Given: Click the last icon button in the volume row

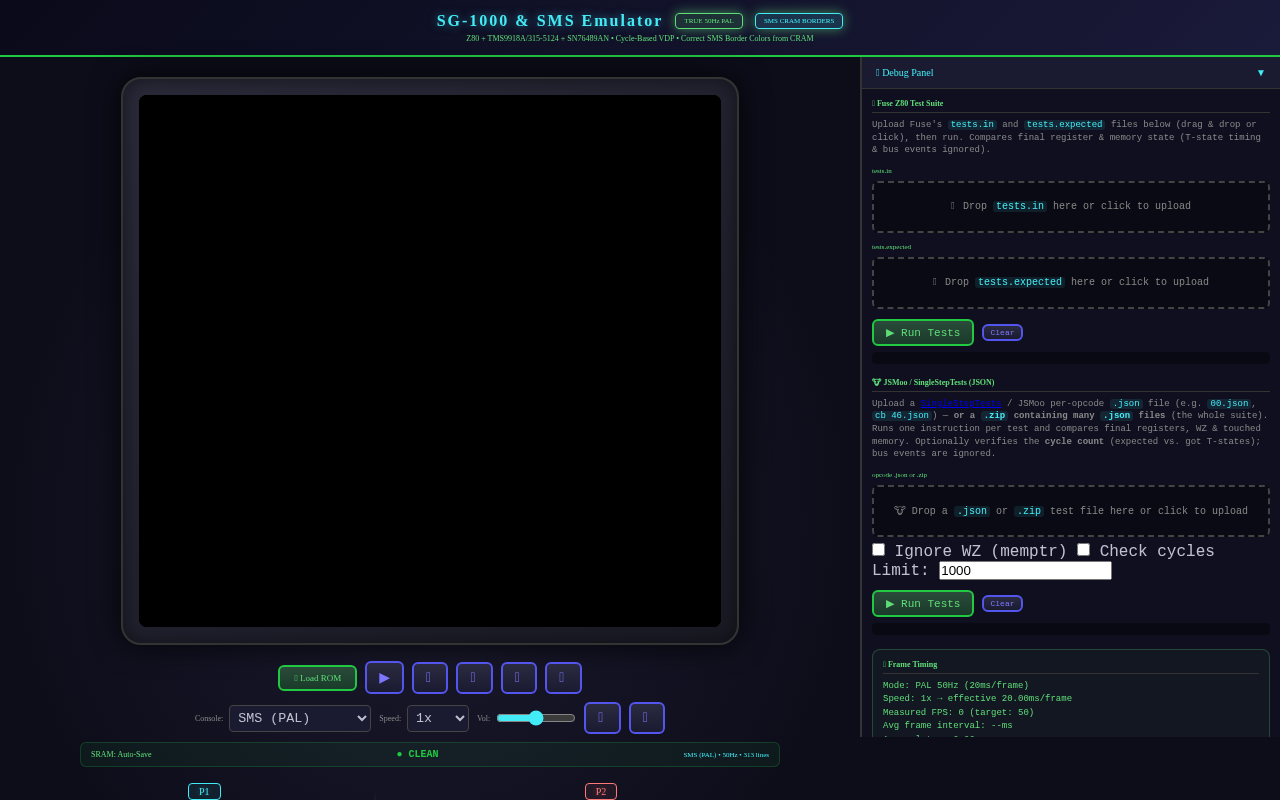Looking at the screenshot, I should [x=647, y=718].
